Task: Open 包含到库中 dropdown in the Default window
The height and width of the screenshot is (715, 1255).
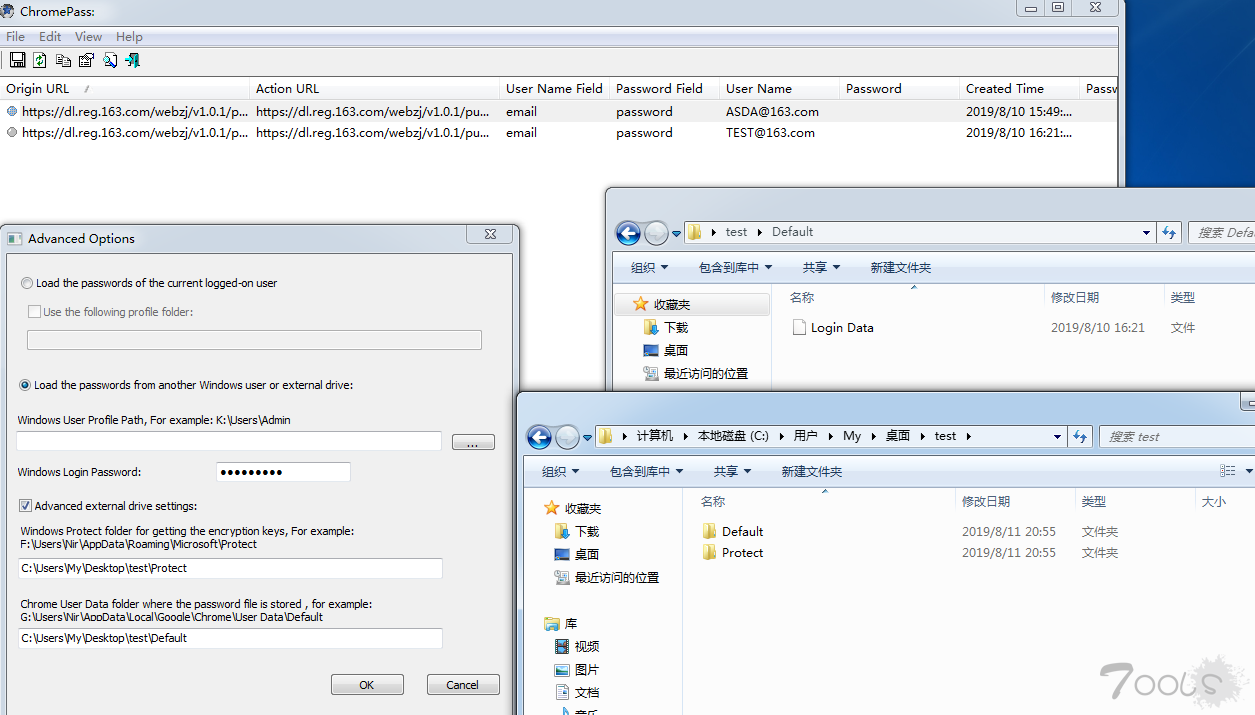Action: pyautogui.click(x=736, y=267)
